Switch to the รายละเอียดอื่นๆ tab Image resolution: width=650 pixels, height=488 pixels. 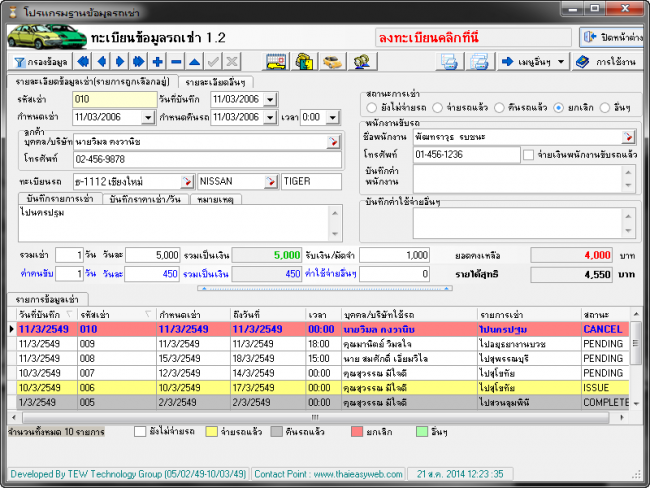[x=216, y=81]
